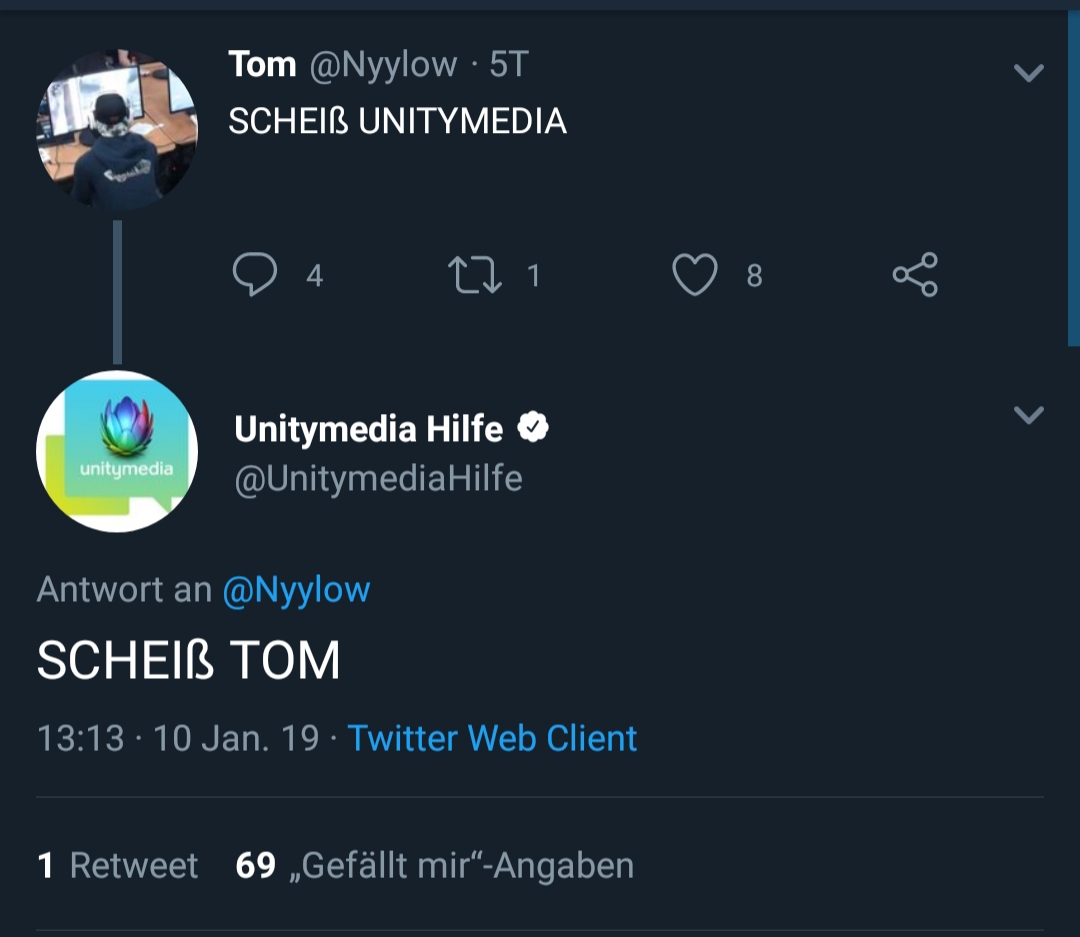1080x937 pixels.
Task: Click Tom's display name in top tweet
Action: click(262, 65)
